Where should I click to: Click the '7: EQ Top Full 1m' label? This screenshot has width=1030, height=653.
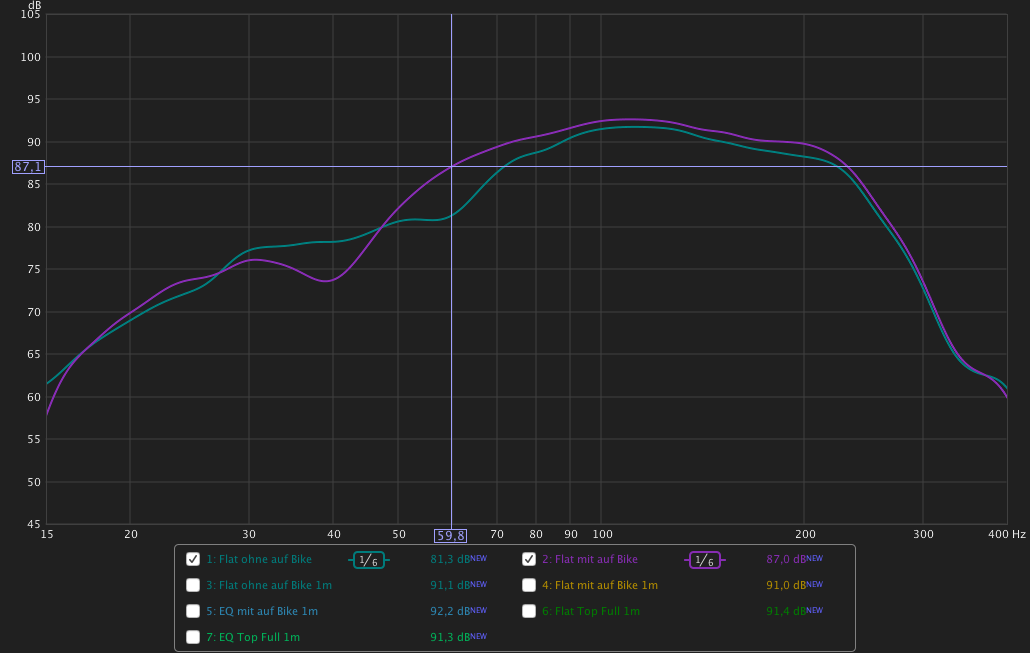pyautogui.click(x=252, y=637)
